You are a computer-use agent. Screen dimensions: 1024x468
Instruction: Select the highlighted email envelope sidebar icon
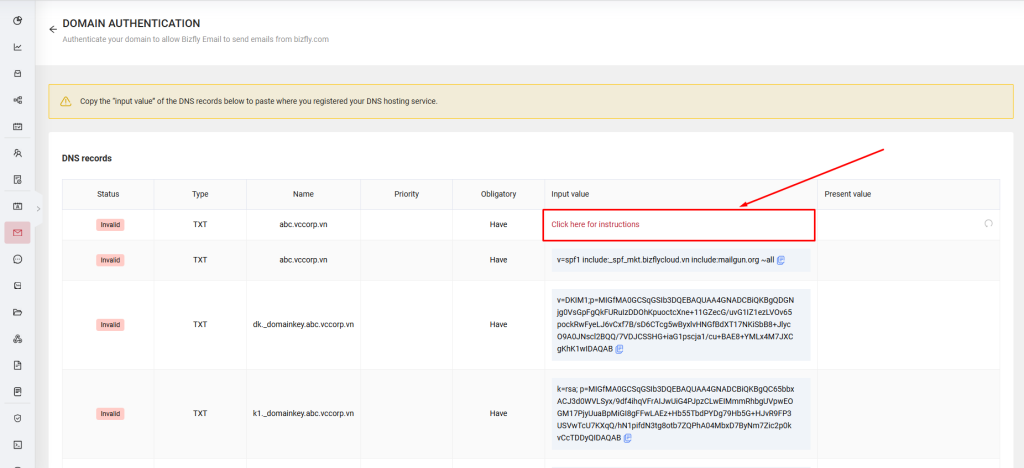[x=17, y=232]
